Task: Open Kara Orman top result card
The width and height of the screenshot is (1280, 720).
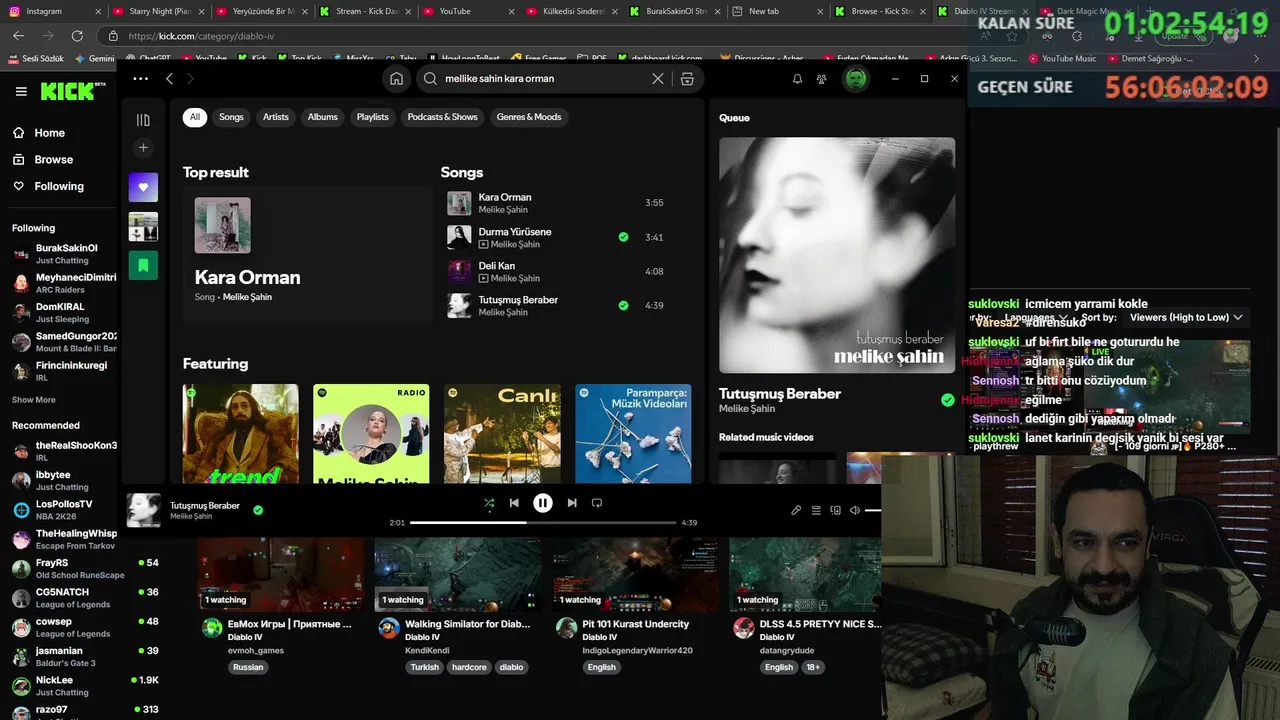Action: [307, 253]
